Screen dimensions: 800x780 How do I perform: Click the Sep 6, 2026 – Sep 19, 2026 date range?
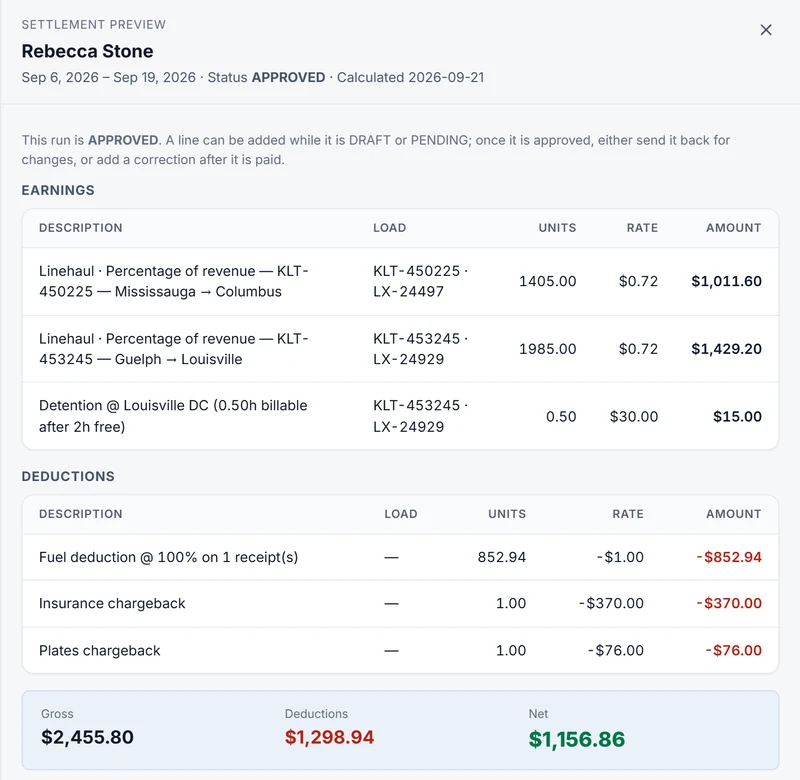pyautogui.click(x=109, y=78)
